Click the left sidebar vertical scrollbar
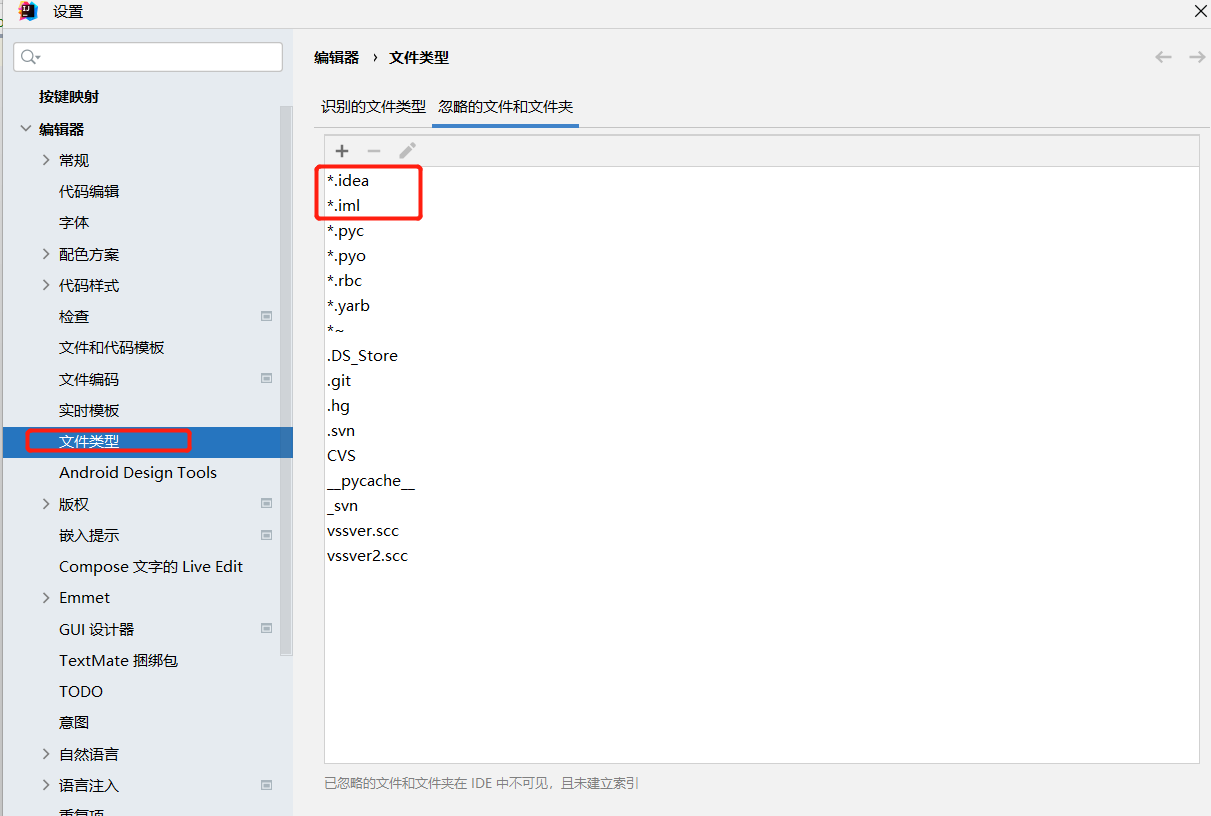The image size is (1211, 816). point(286,380)
